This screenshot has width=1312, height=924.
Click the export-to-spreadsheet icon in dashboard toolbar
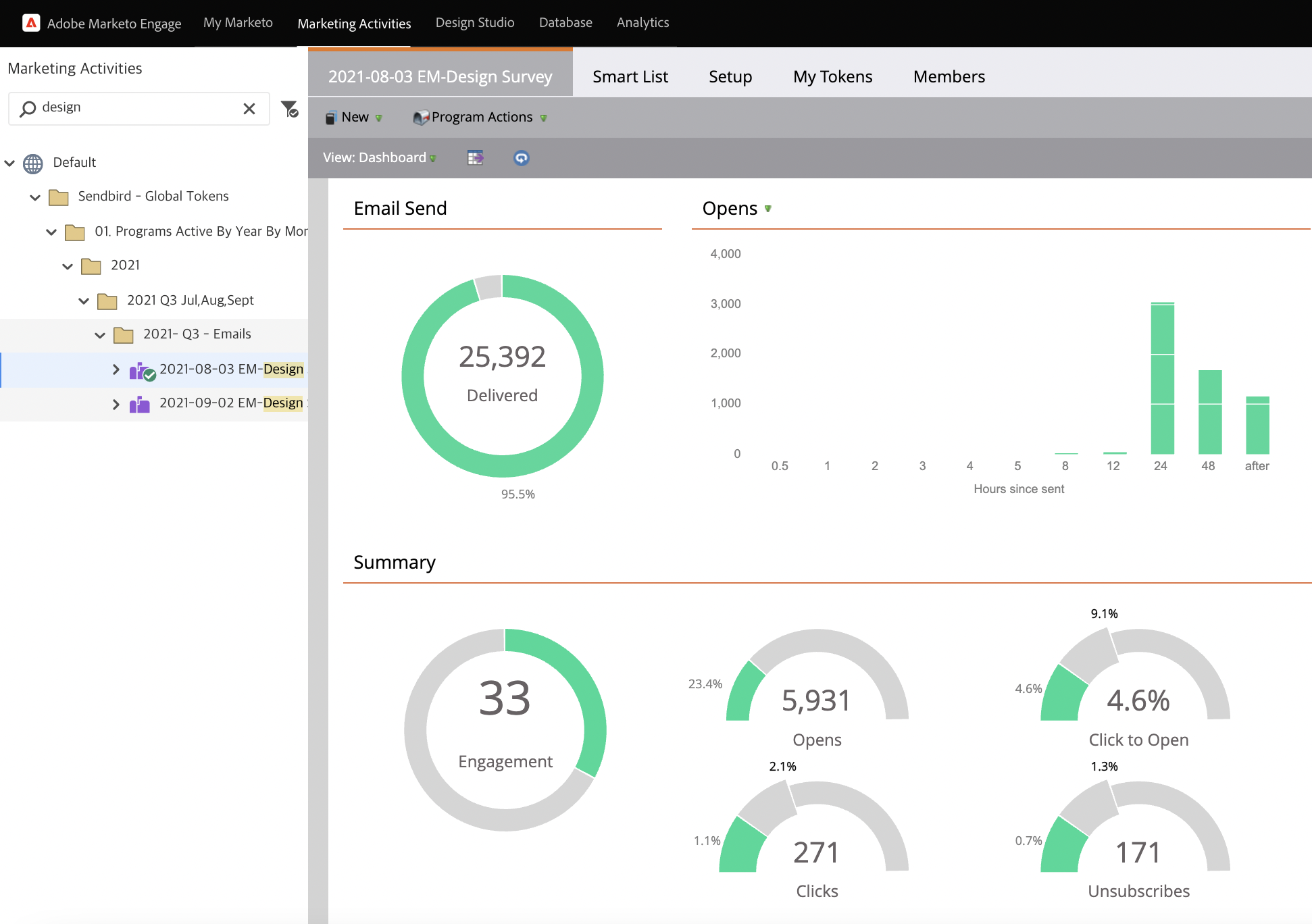pyautogui.click(x=475, y=157)
